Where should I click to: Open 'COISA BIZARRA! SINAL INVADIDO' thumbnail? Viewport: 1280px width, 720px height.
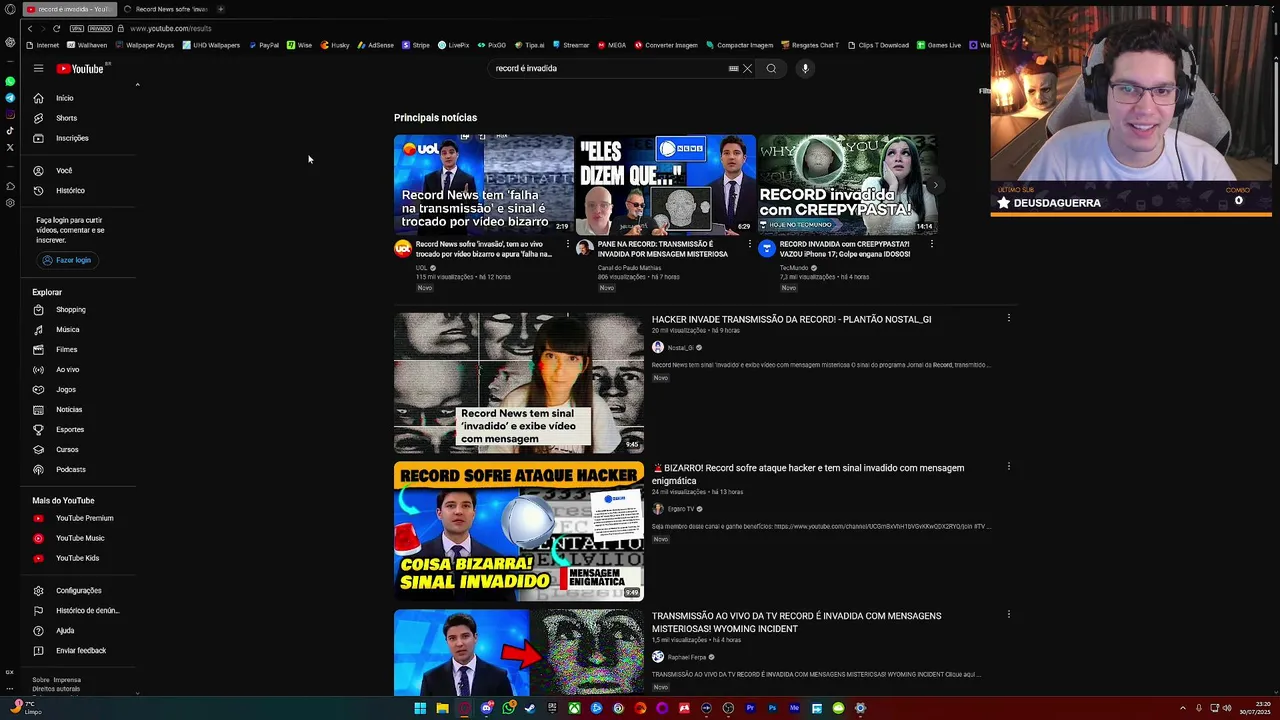tap(519, 531)
